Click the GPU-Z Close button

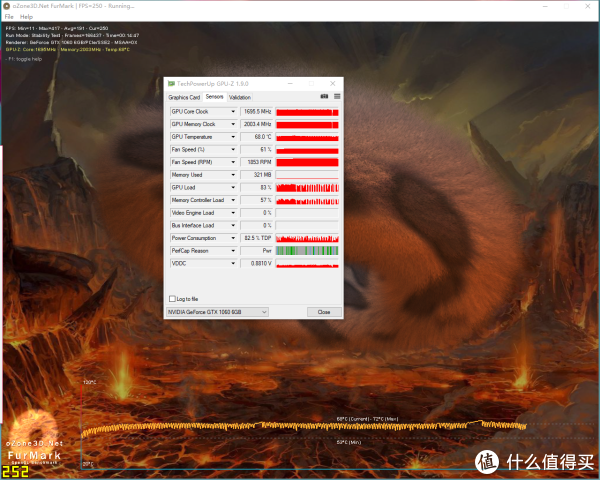(324, 312)
